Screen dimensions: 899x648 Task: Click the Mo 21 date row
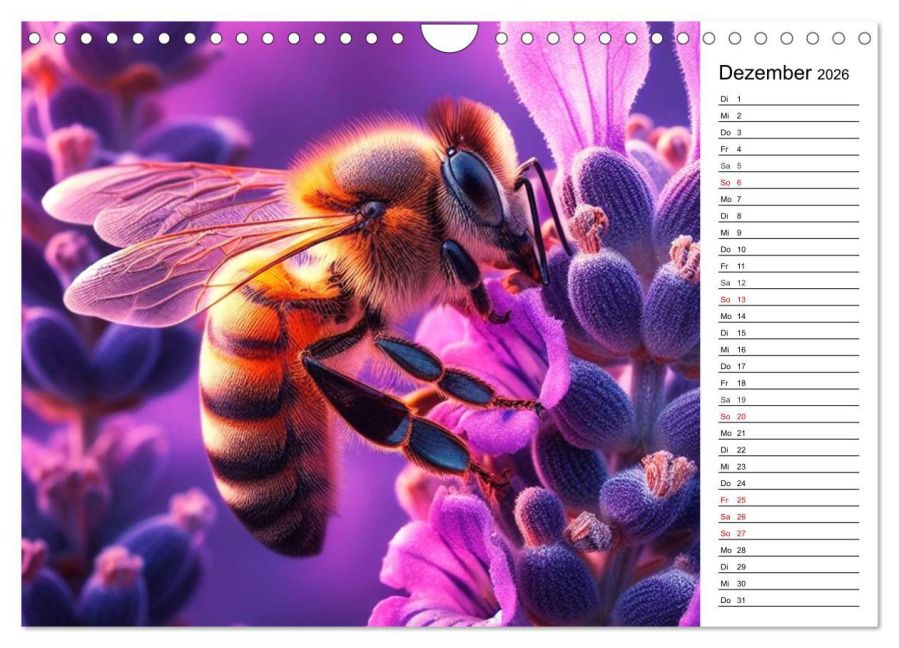(x=788, y=433)
